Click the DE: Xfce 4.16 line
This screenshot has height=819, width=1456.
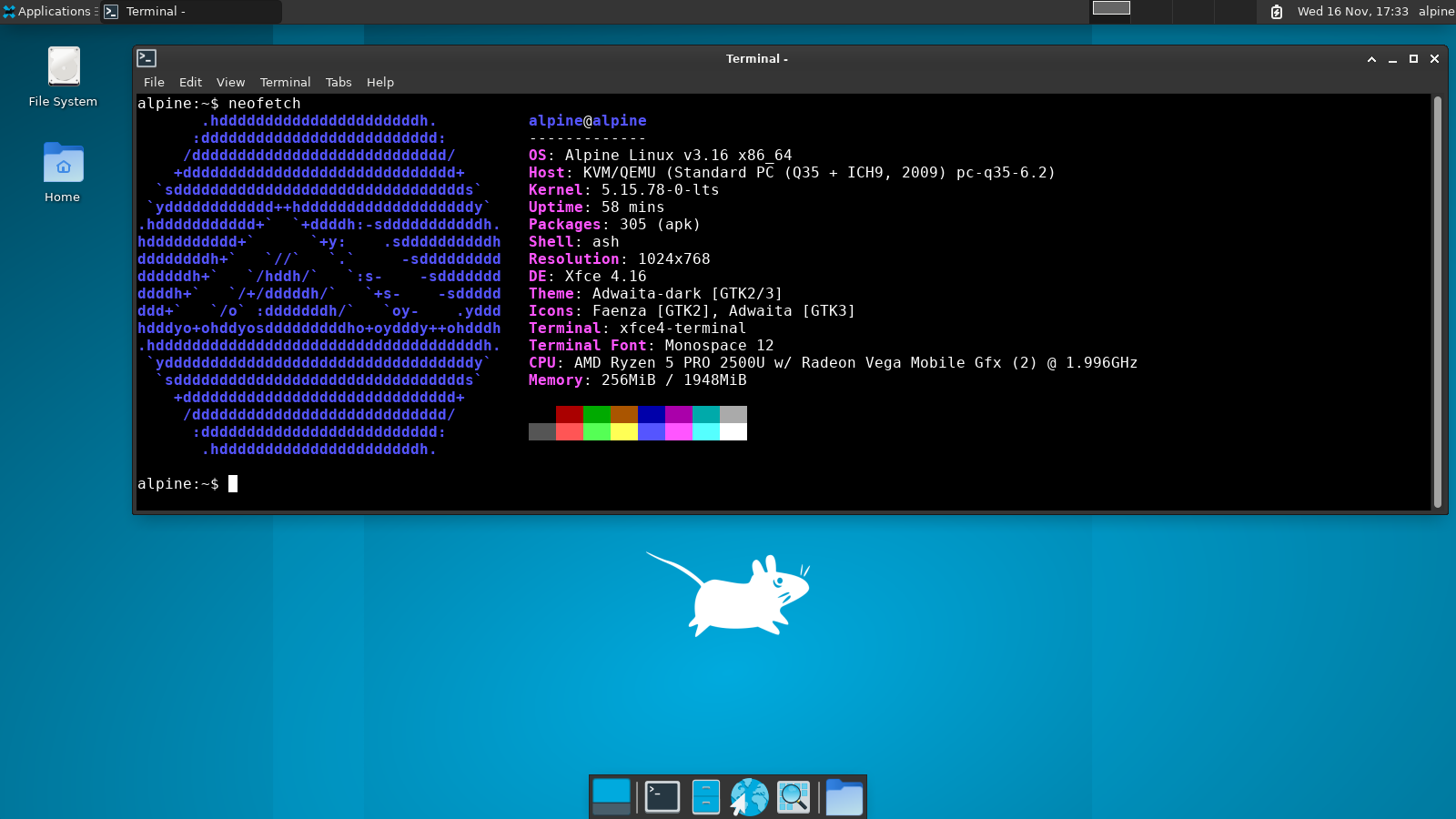click(588, 277)
